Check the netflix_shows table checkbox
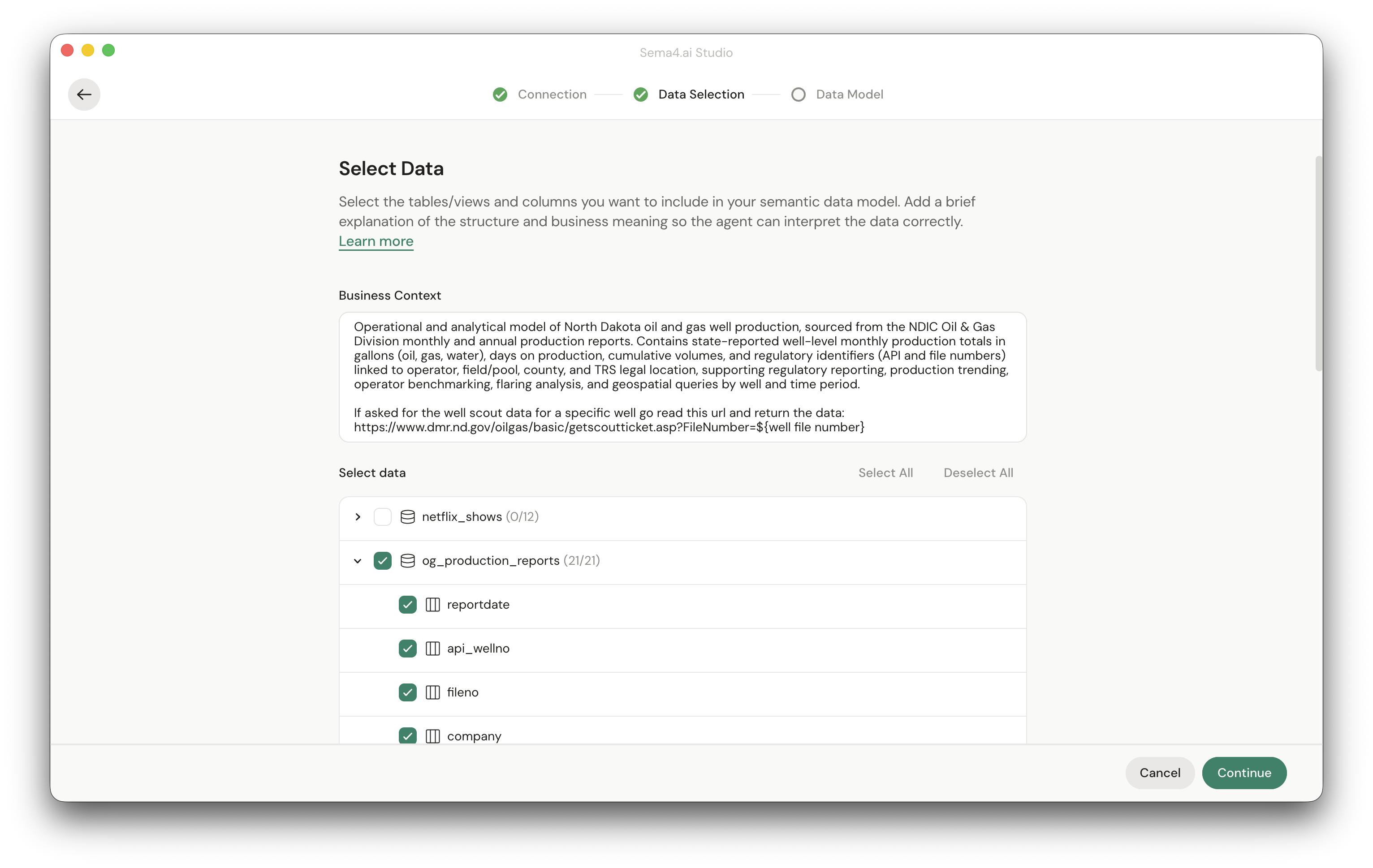 point(382,517)
